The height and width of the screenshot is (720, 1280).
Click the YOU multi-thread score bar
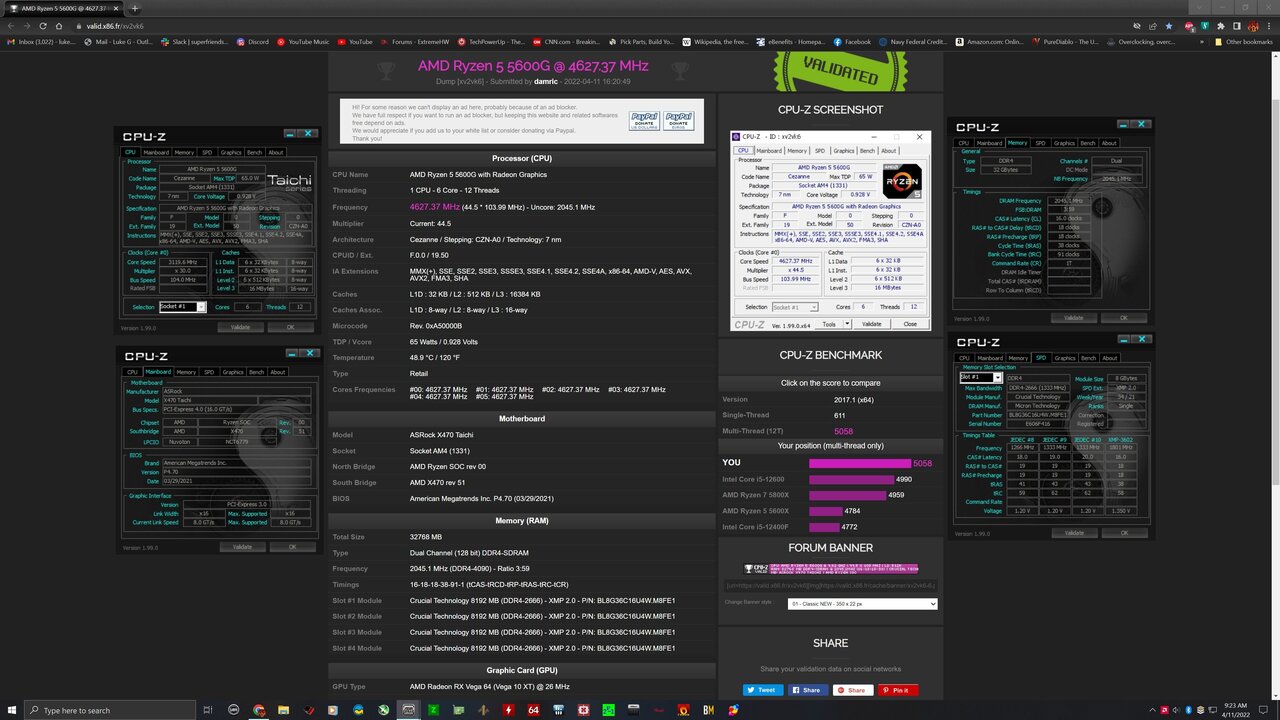click(x=860, y=462)
